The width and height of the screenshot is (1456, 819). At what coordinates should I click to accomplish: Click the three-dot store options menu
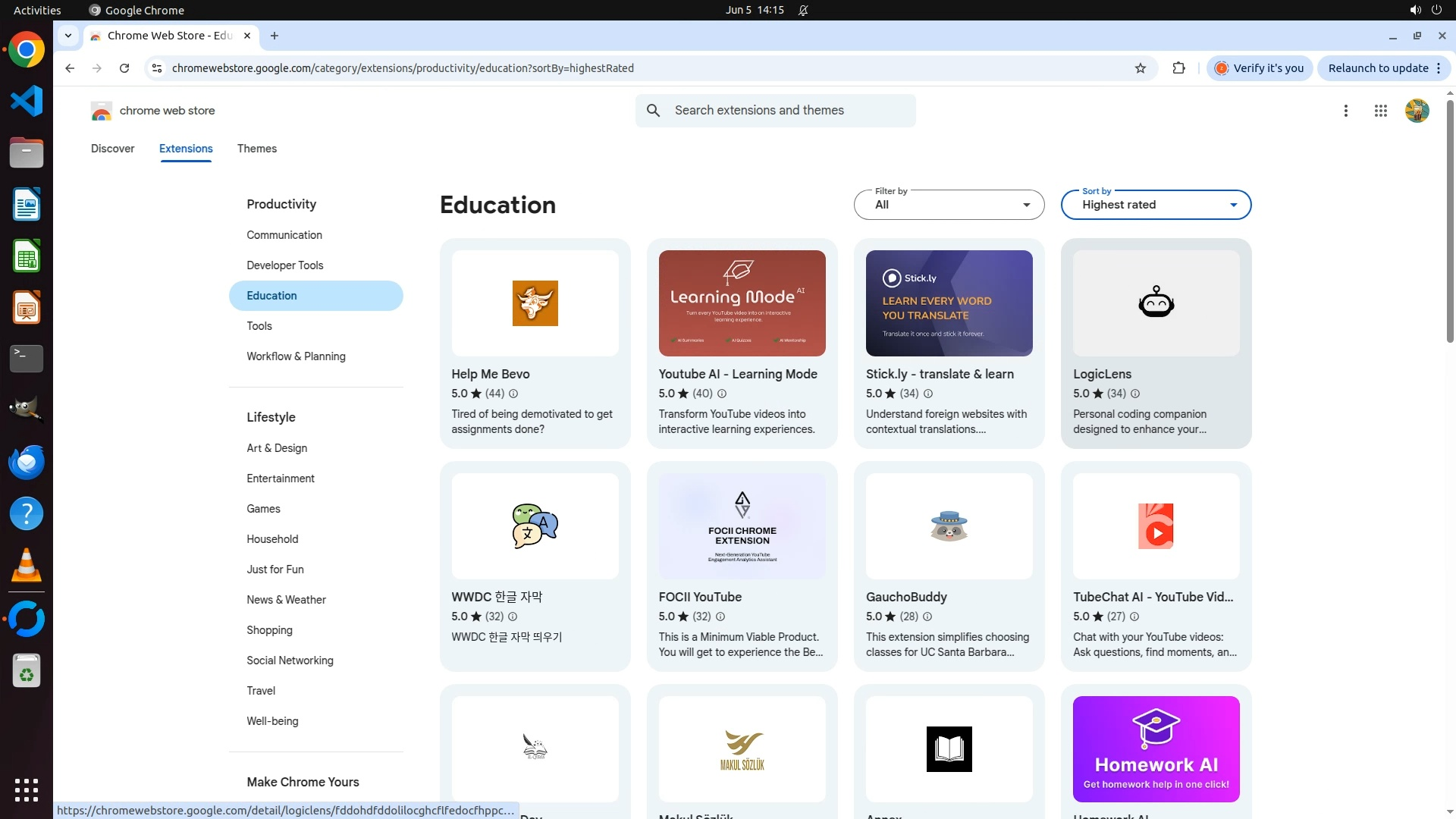[x=1345, y=111]
